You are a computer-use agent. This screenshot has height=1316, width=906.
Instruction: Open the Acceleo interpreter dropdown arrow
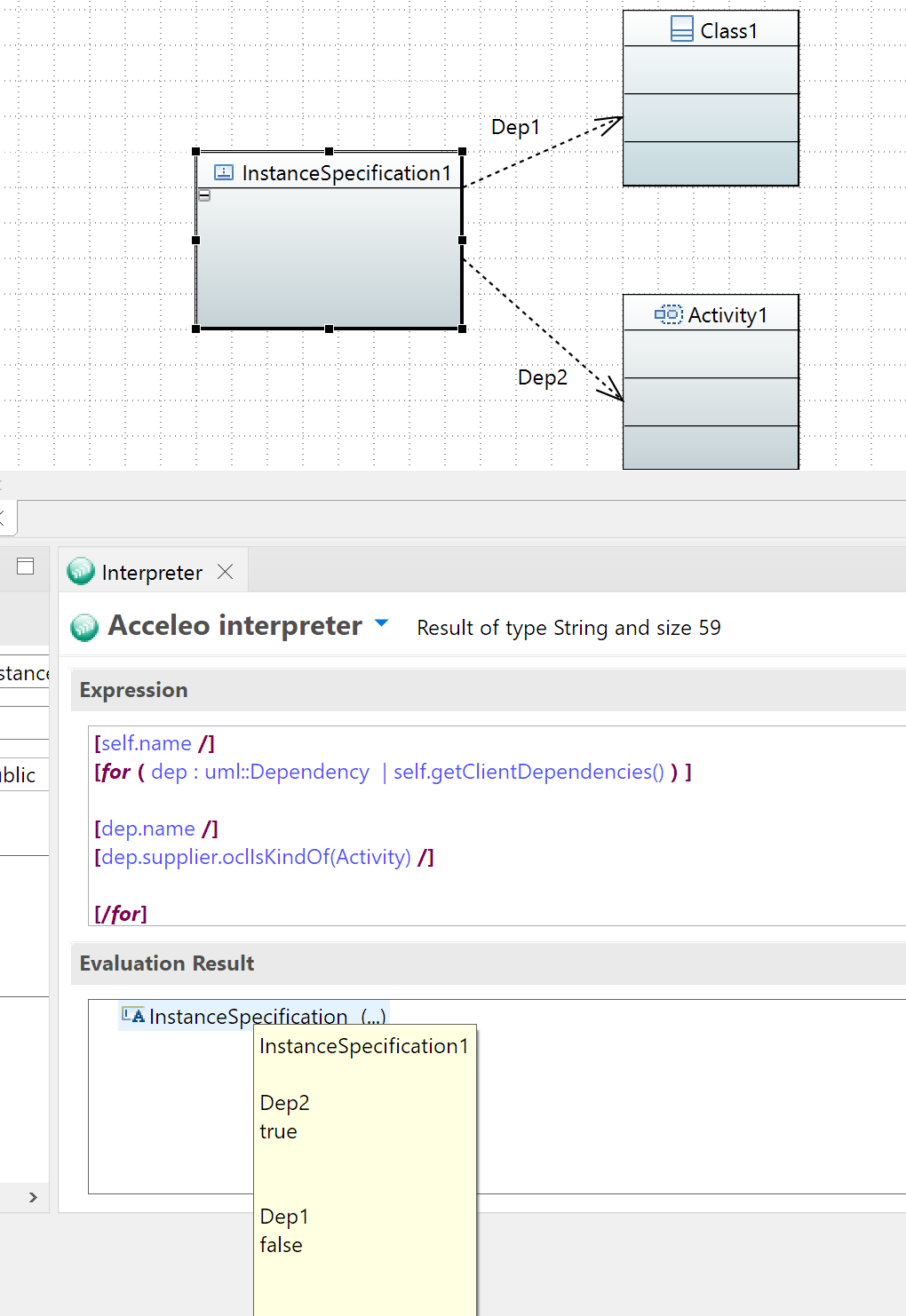[x=382, y=623]
